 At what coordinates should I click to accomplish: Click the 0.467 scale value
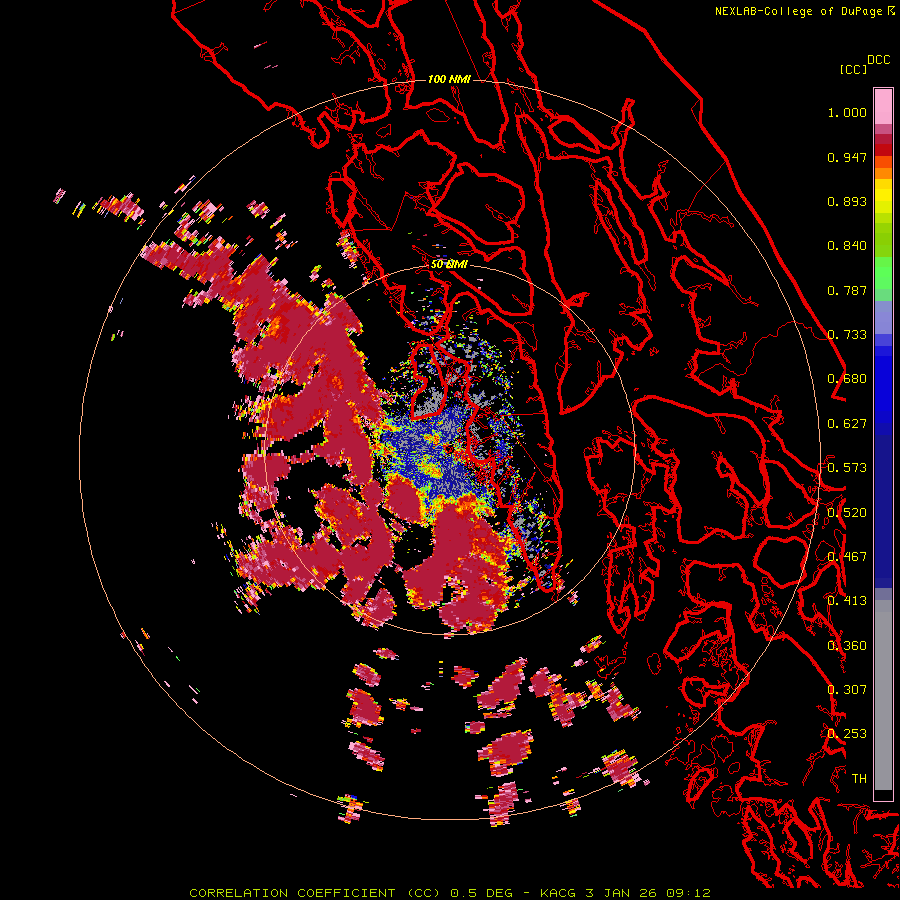(847, 557)
